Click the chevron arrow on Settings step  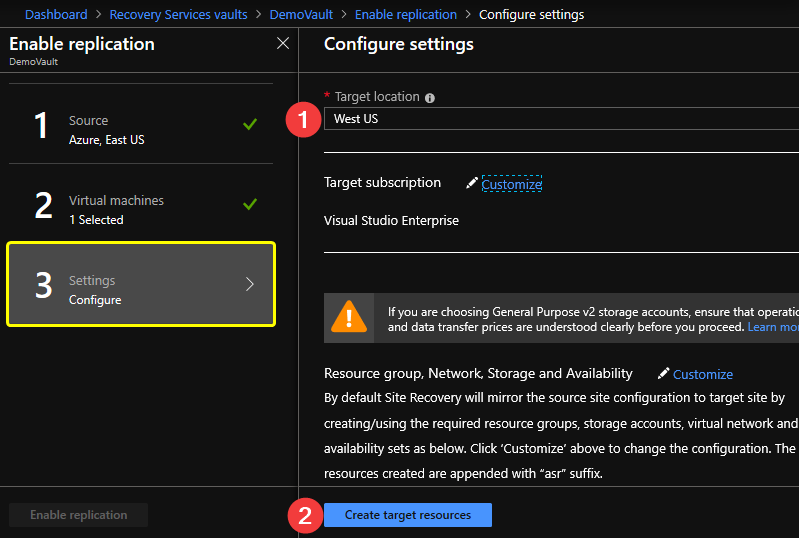pos(250,284)
